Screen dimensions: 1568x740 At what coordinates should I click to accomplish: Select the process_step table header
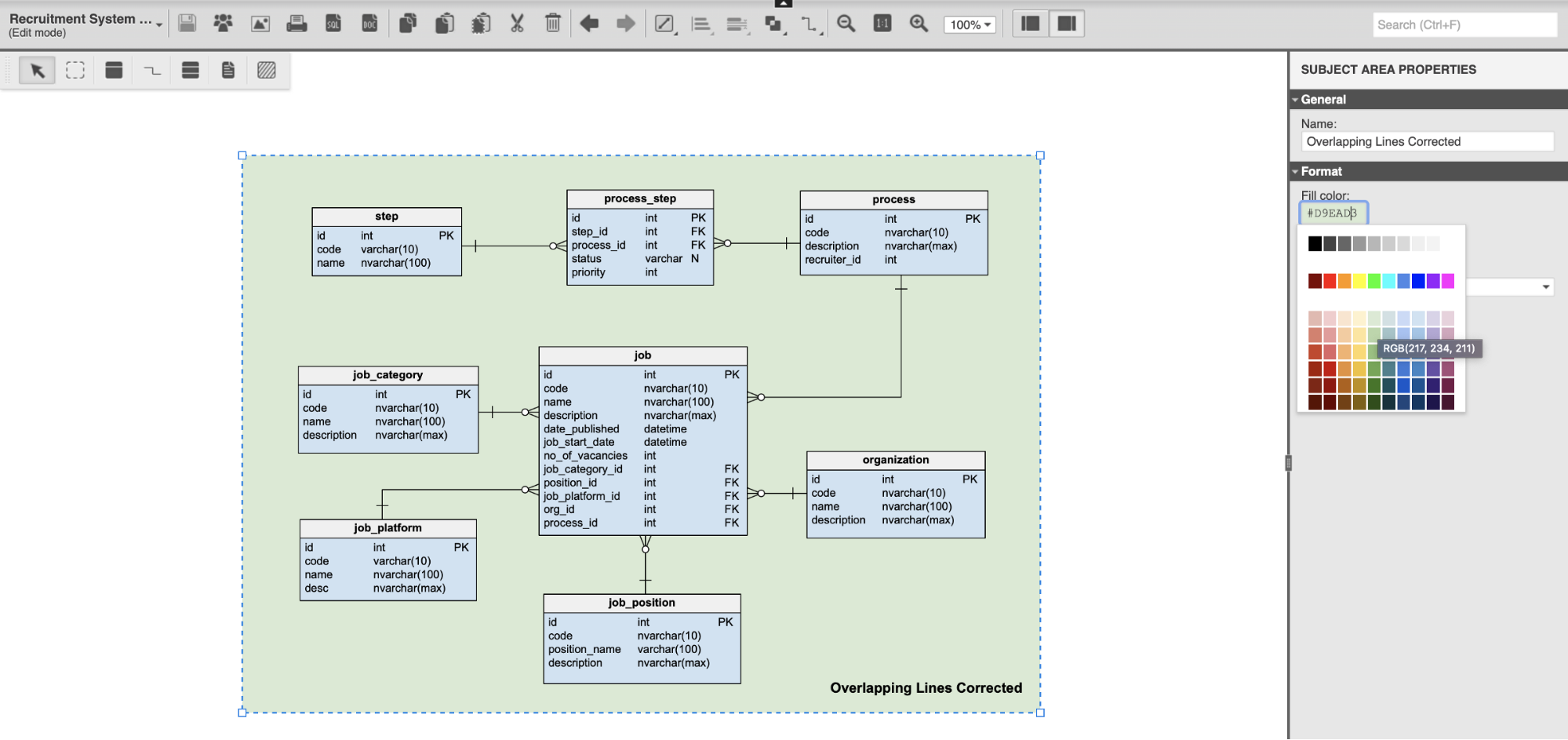(x=640, y=199)
